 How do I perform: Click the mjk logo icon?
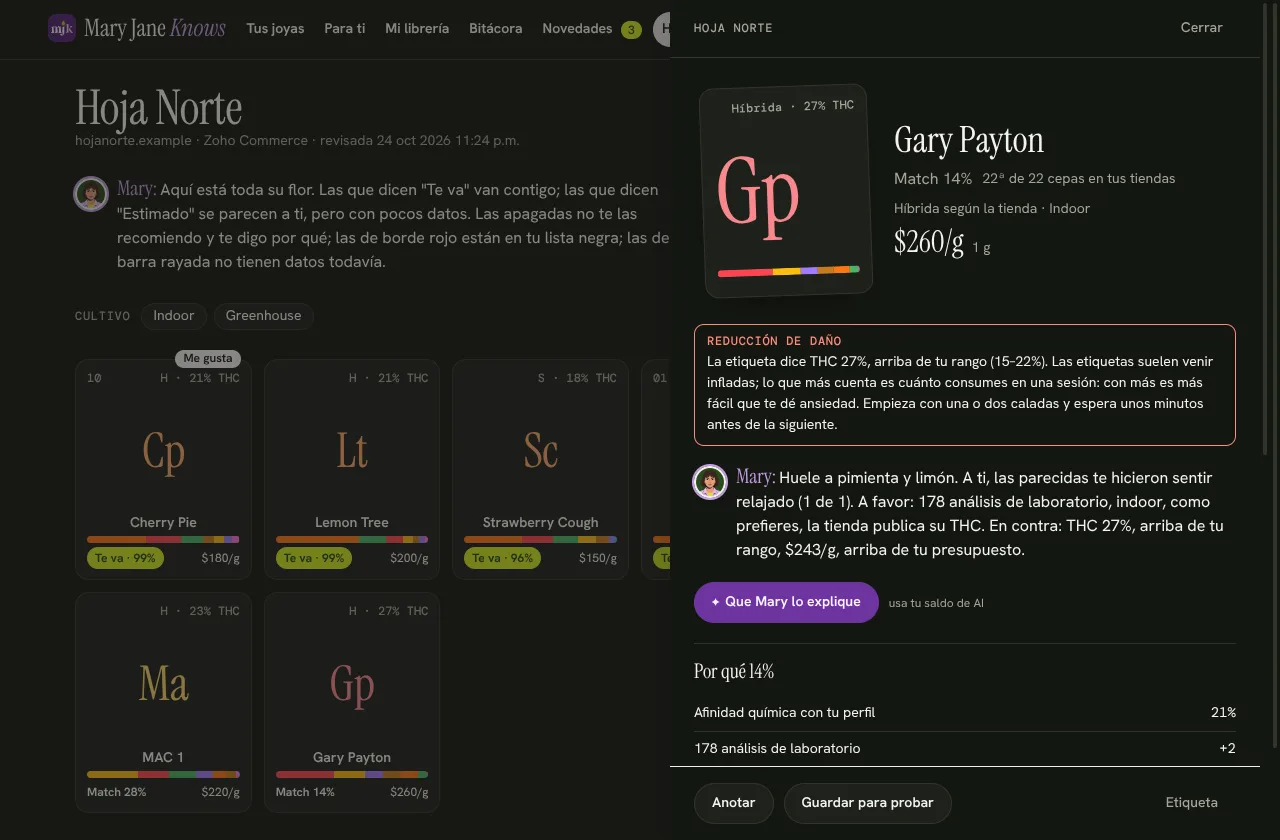(x=62, y=28)
